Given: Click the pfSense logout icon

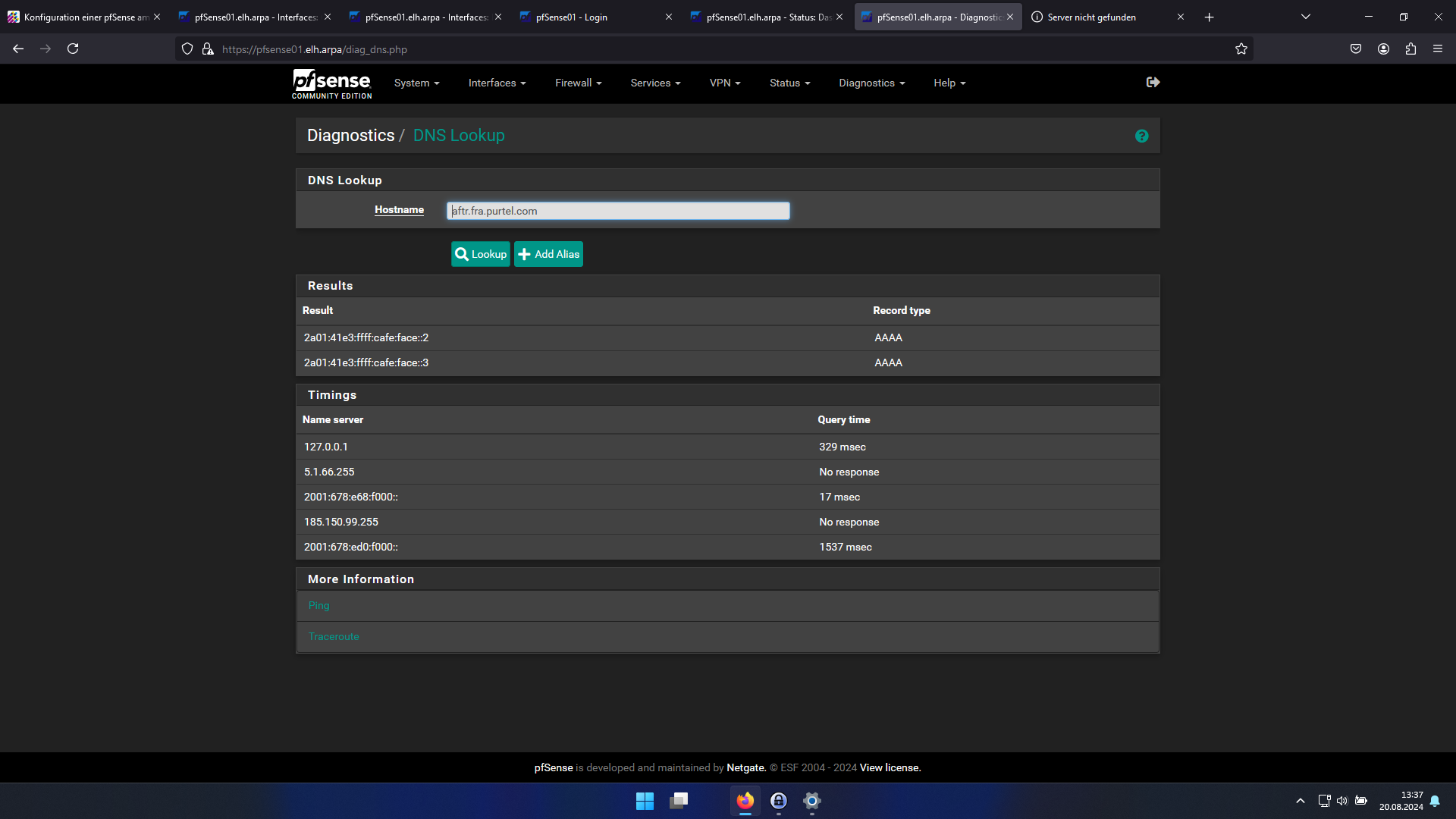Looking at the screenshot, I should [1153, 82].
